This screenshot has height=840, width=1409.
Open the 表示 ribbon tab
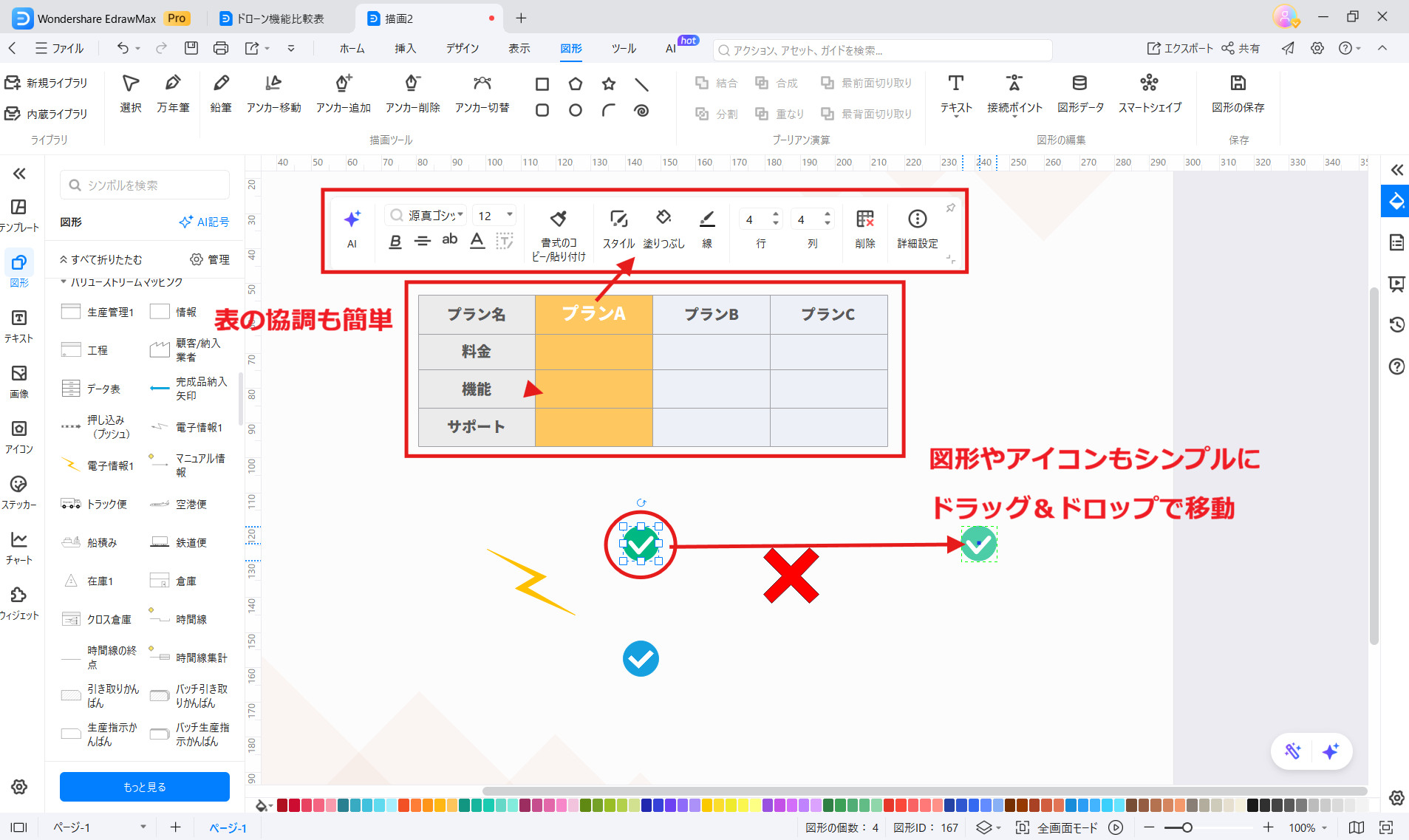point(519,48)
